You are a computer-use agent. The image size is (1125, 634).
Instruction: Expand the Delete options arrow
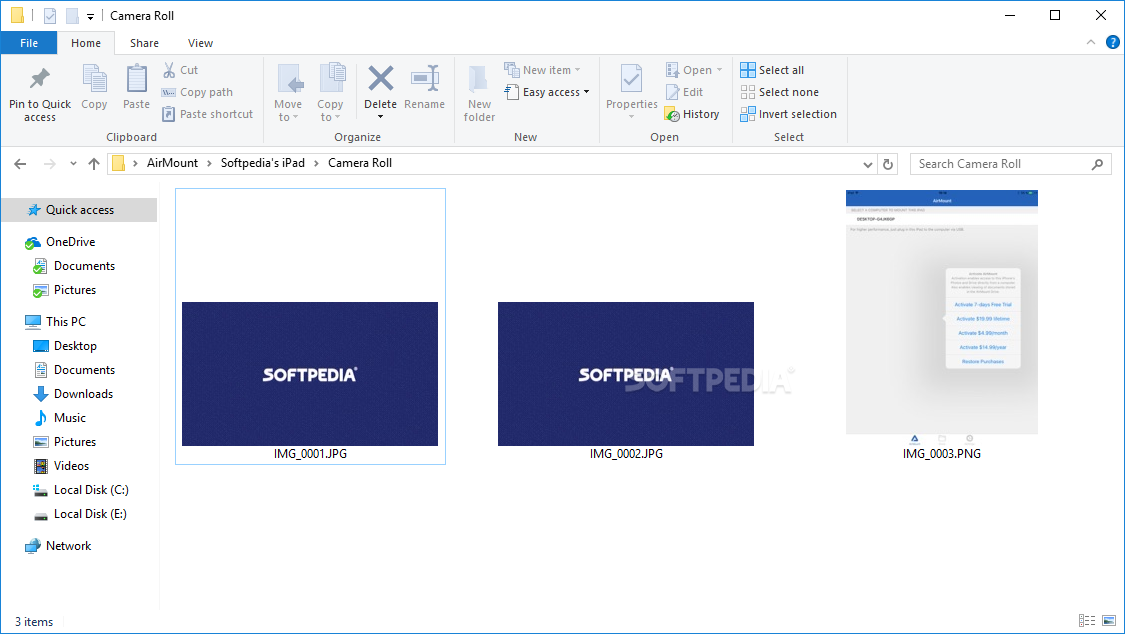380,116
